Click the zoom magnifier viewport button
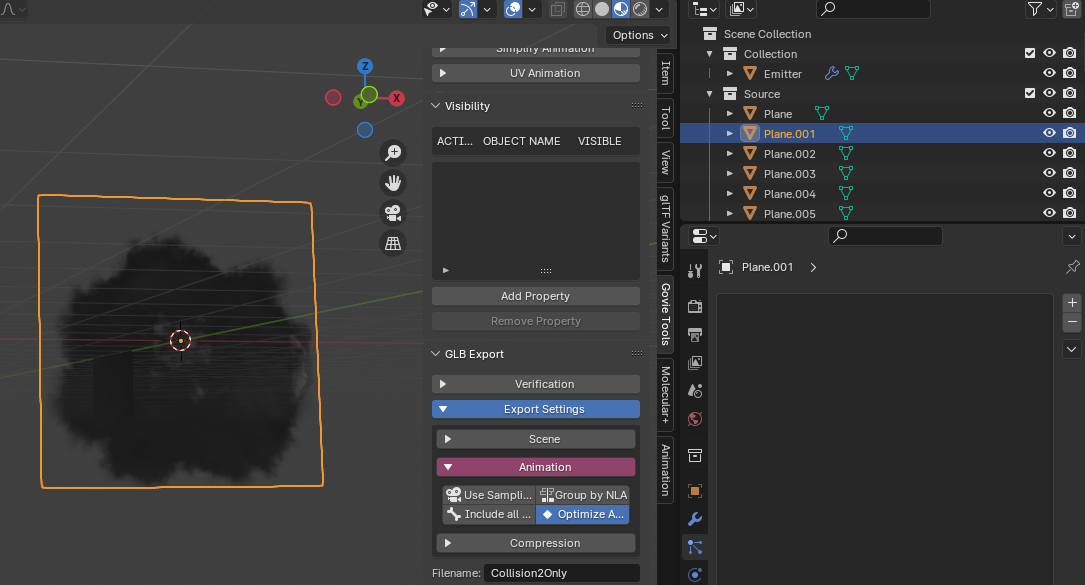 coord(393,152)
